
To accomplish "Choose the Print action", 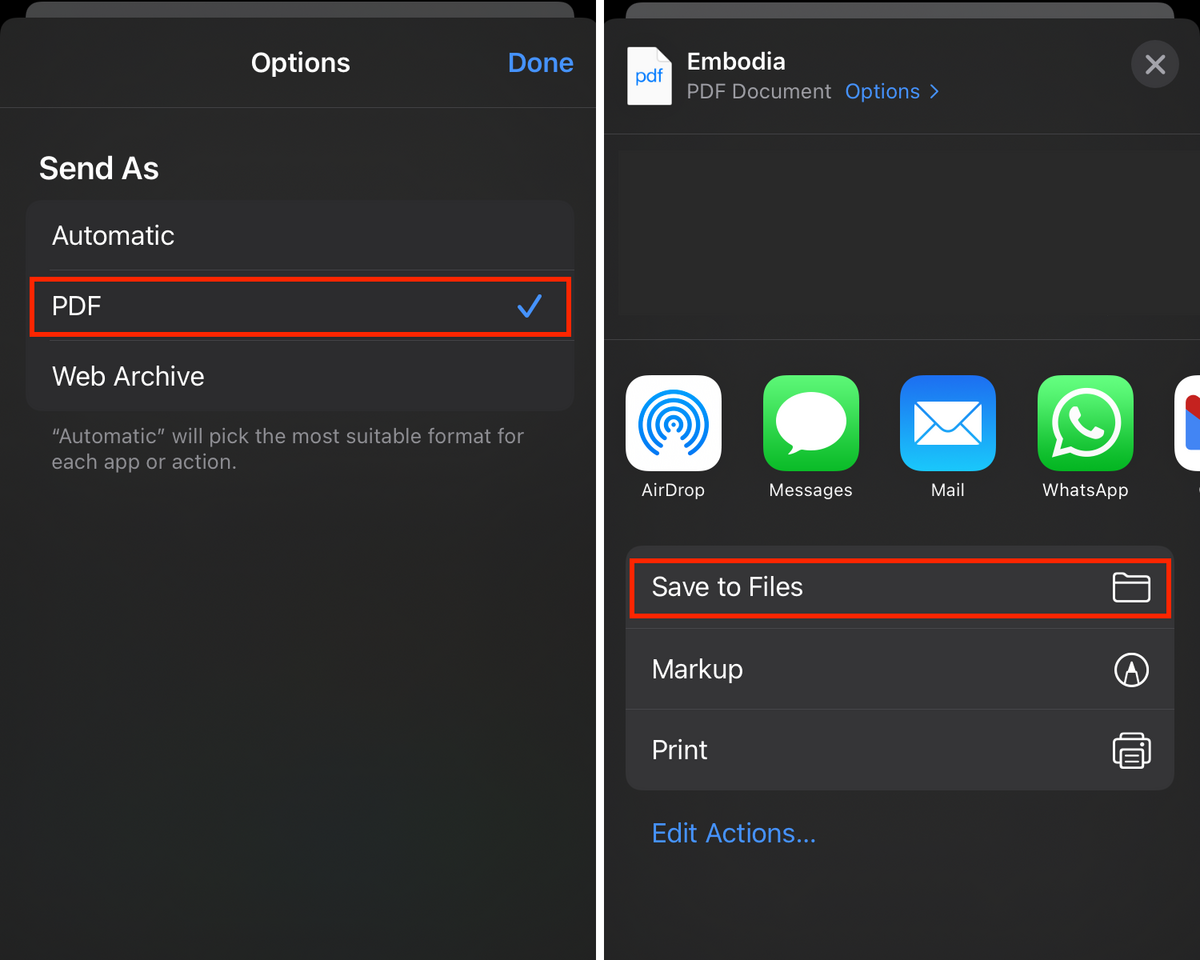I will pos(899,750).
